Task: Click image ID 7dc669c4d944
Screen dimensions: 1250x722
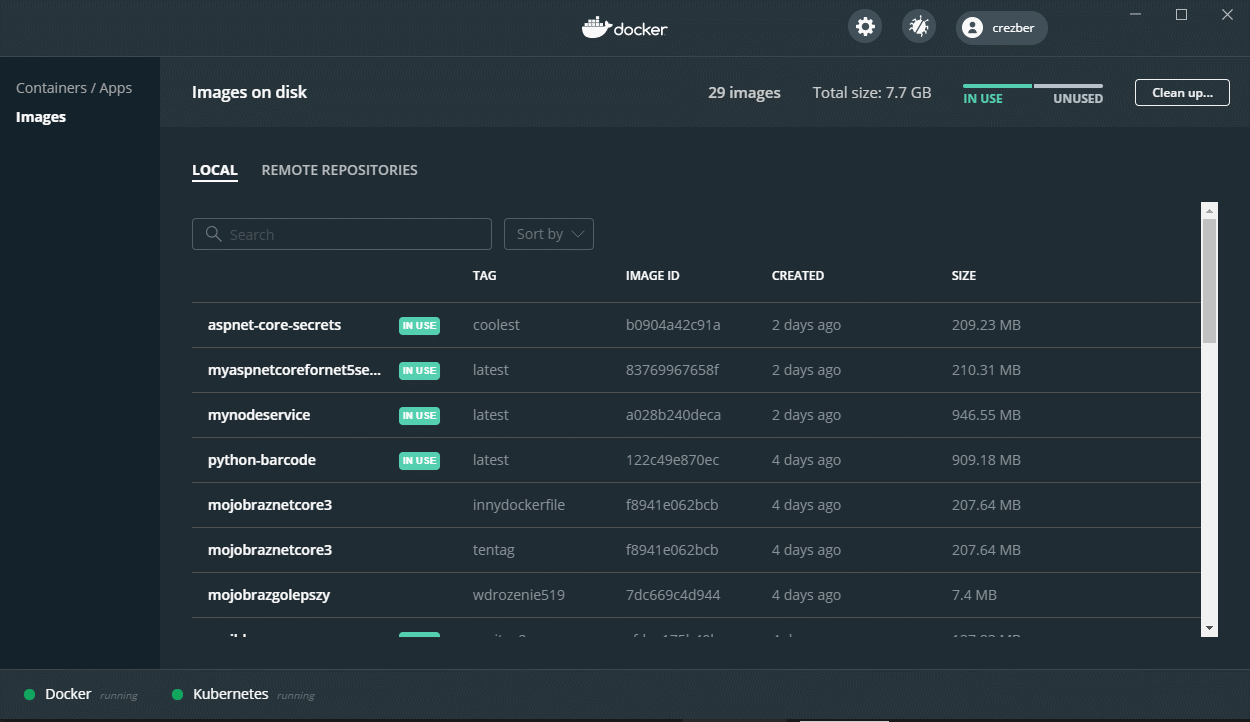Action: 673,595
